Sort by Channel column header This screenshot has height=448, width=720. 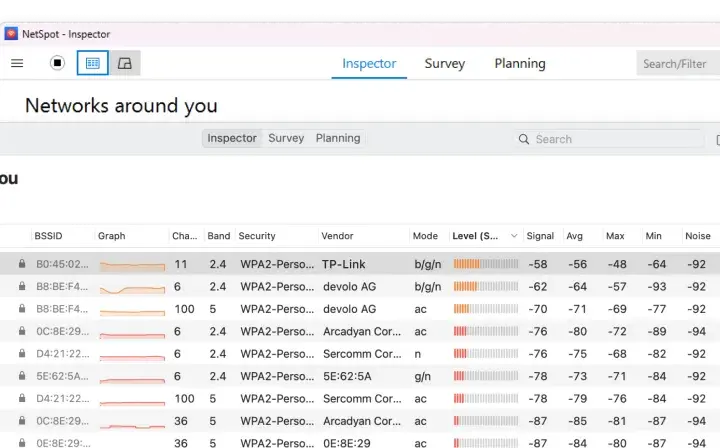[185, 235]
